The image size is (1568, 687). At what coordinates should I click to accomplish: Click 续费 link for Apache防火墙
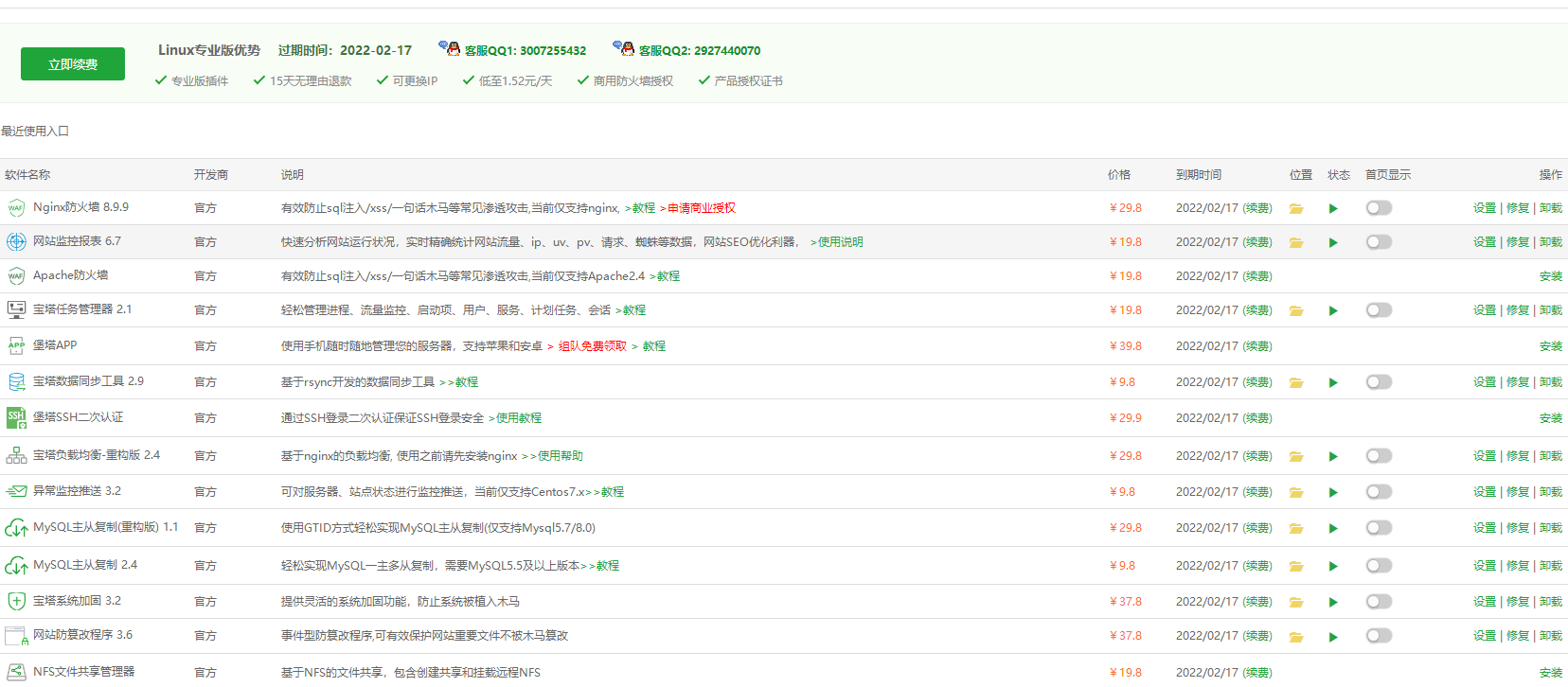pos(1257,276)
